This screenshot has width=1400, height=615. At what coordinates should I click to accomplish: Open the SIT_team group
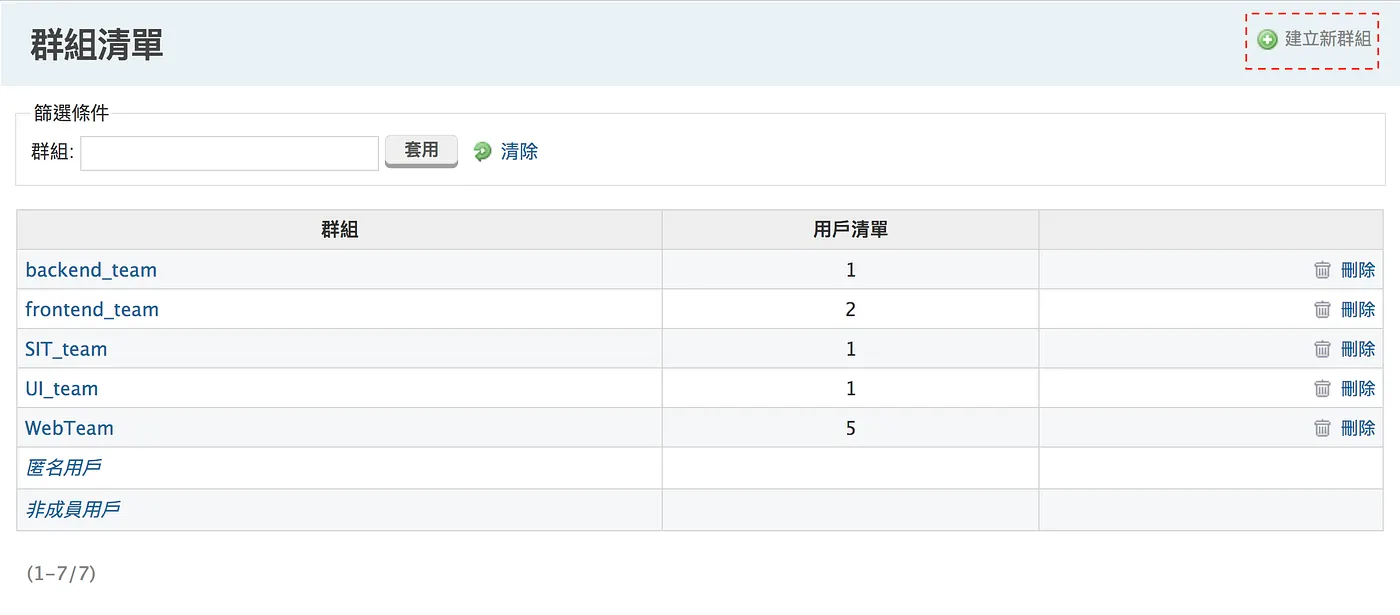pyautogui.click(x=66, y=349)
